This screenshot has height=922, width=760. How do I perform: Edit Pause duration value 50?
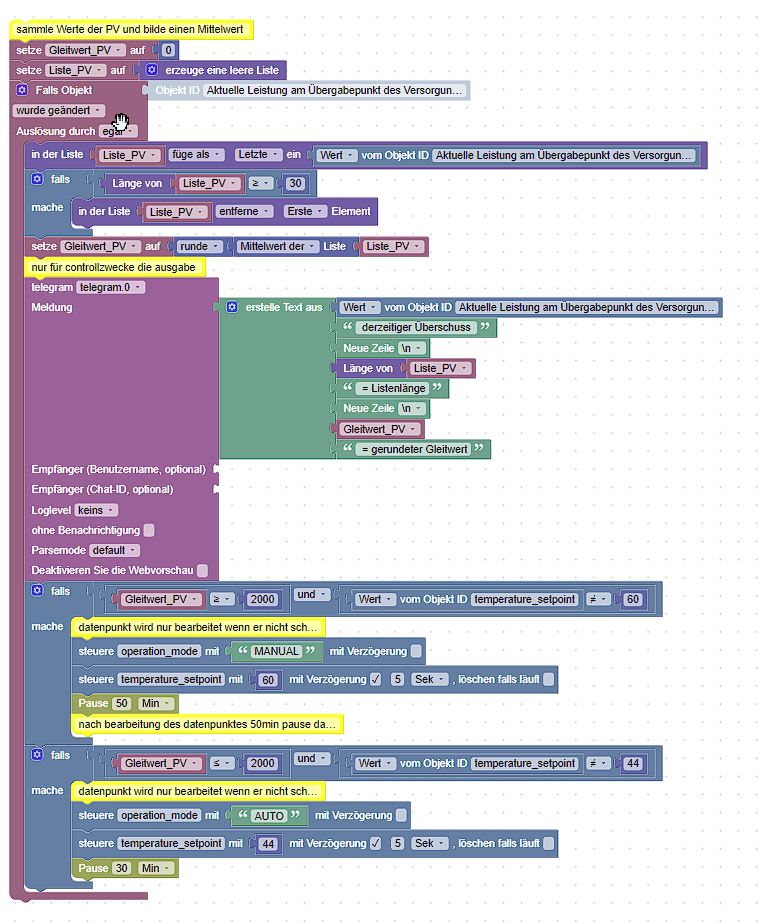click(122, 703)
